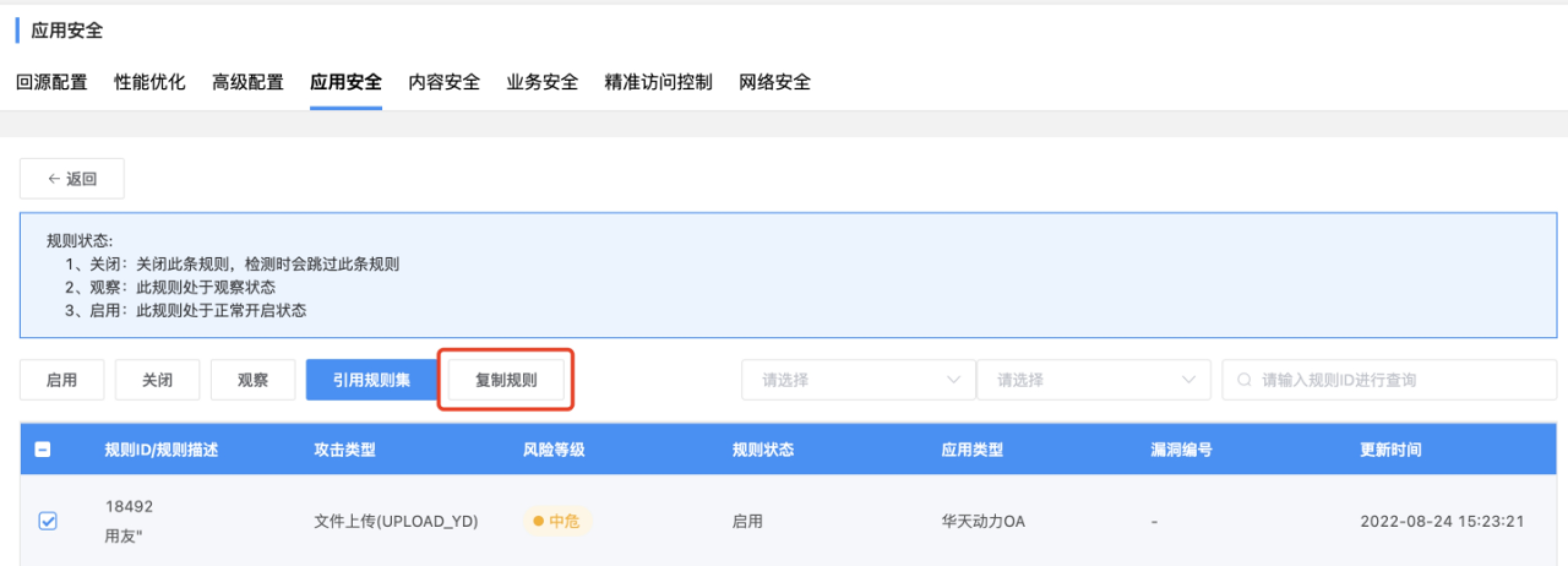Open the 网络安全 tab

pyautogui.click(x=775, y=82)
